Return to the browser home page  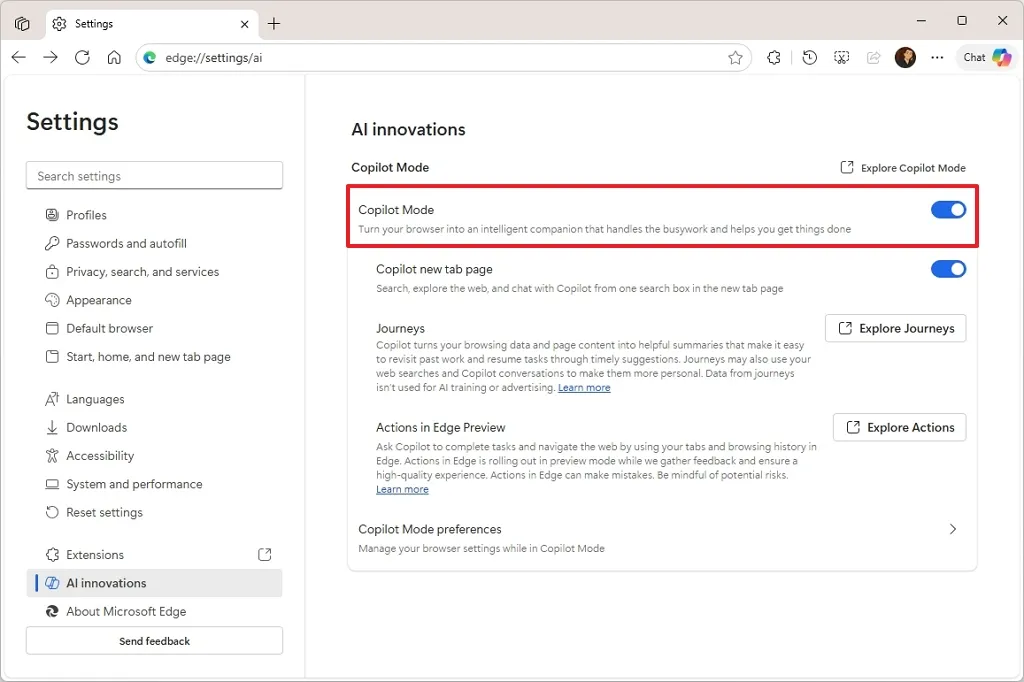point(114,57)
